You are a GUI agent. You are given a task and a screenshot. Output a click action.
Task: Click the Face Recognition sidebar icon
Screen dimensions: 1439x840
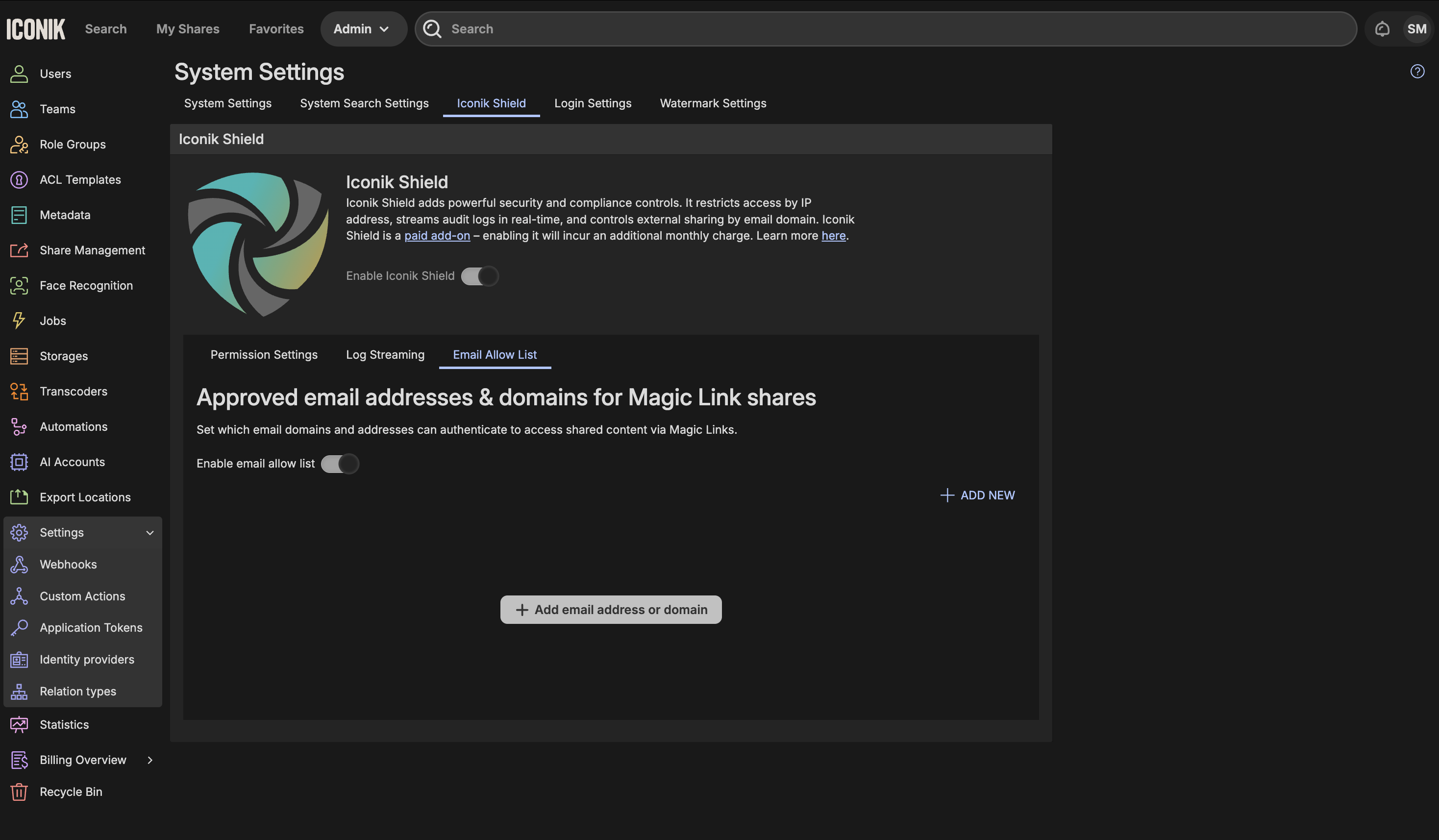[19, 286]
